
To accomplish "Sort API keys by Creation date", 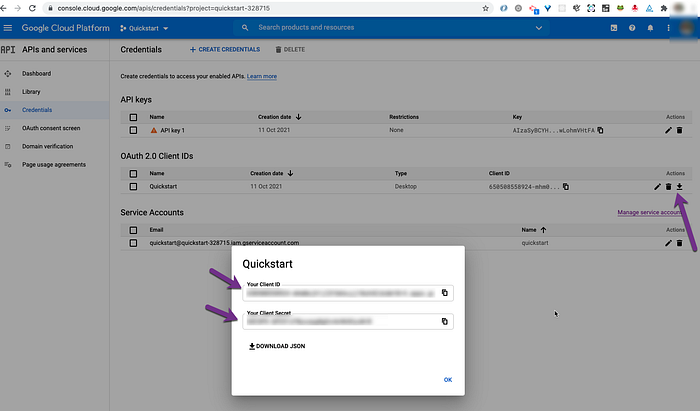I will click(x=279, y=117).
